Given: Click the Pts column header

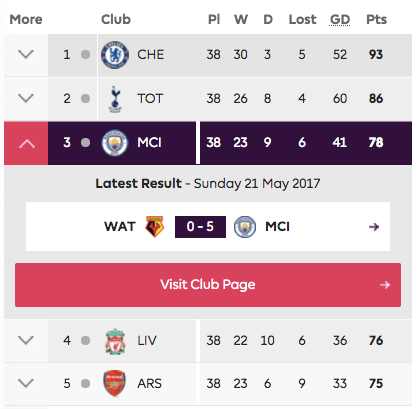Looking at the screenshot, I should pyautogui.click(x=376, y=20).
